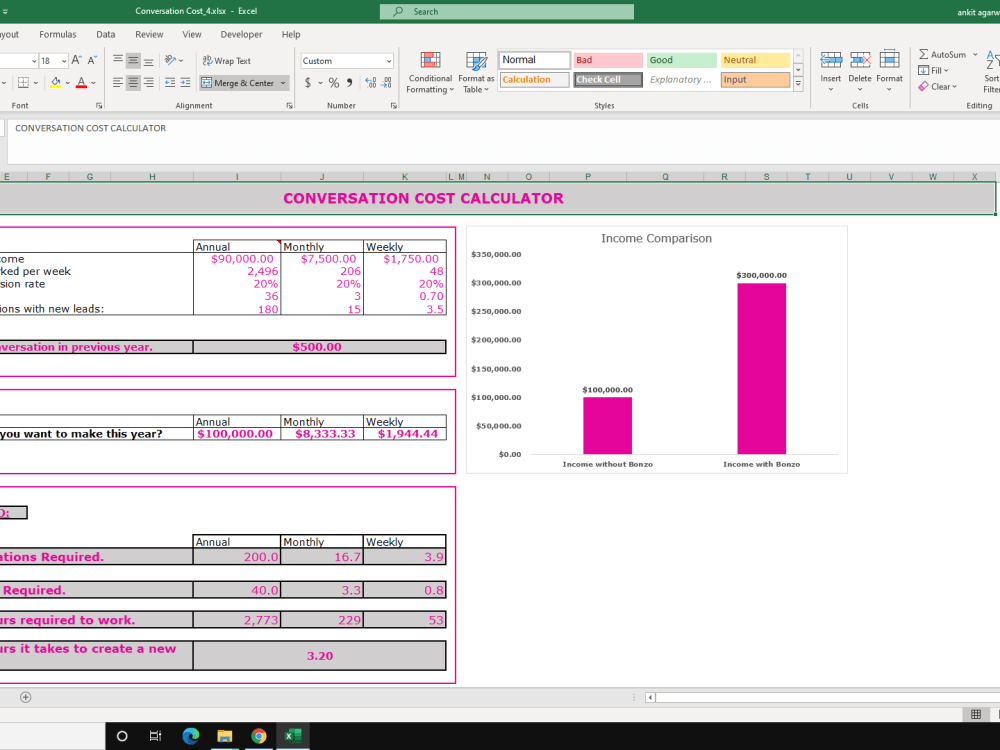Open the Developer ribbon tab
This screenshot has width=1000, height=750.
click(x=240, y=33)
